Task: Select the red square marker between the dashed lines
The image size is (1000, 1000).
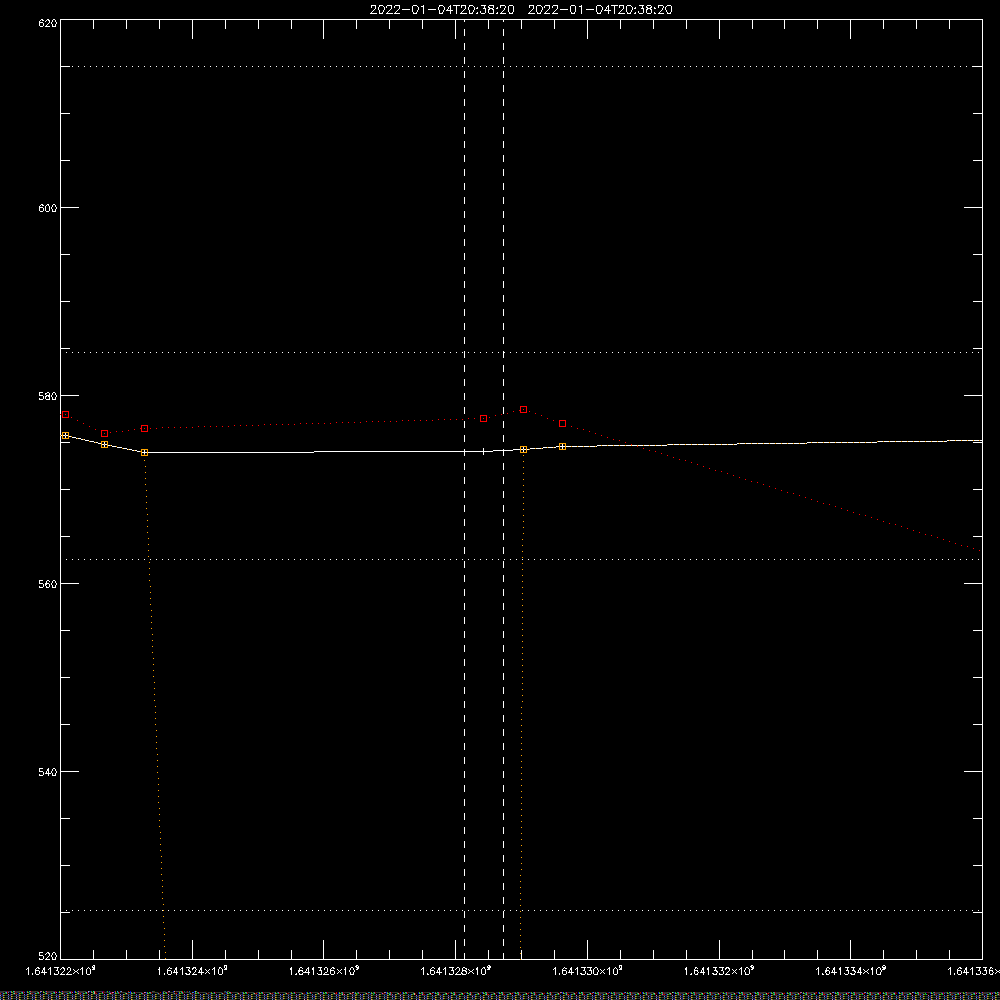Action: coord(483,418)
